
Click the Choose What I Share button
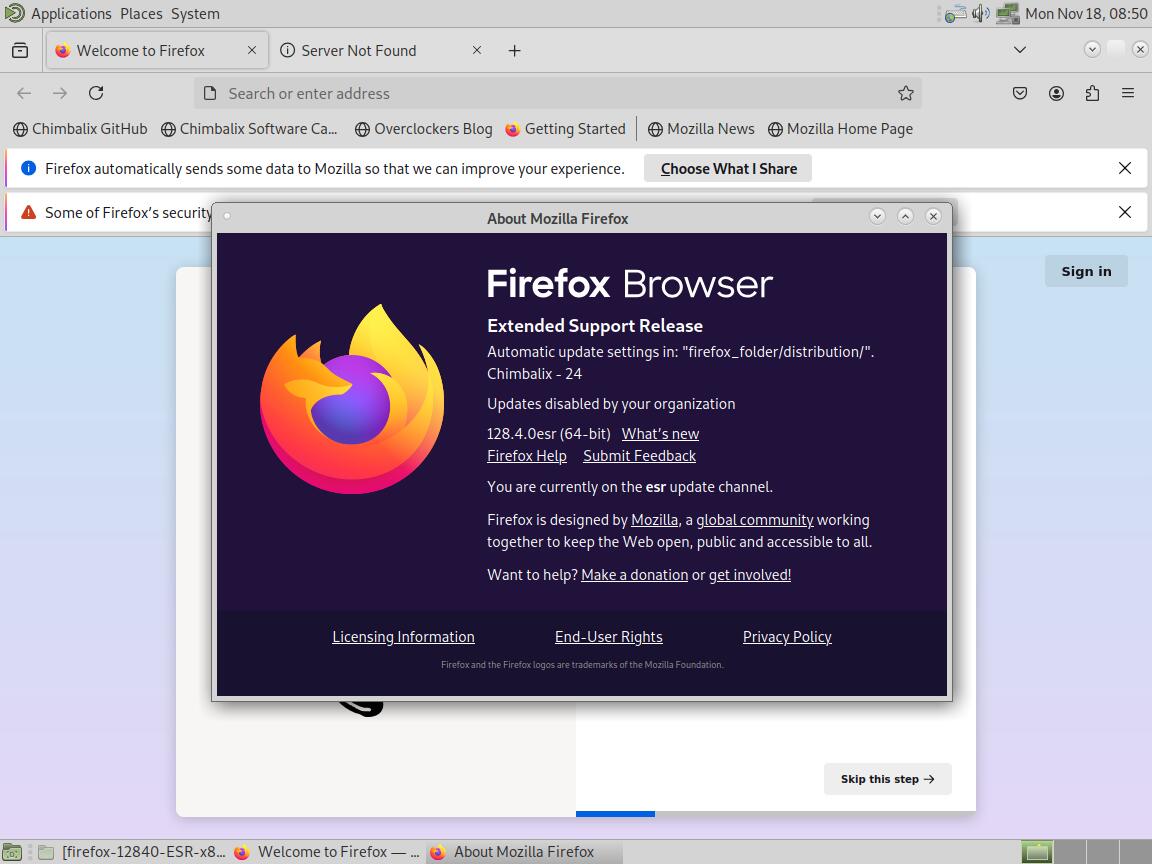(728, 168)
